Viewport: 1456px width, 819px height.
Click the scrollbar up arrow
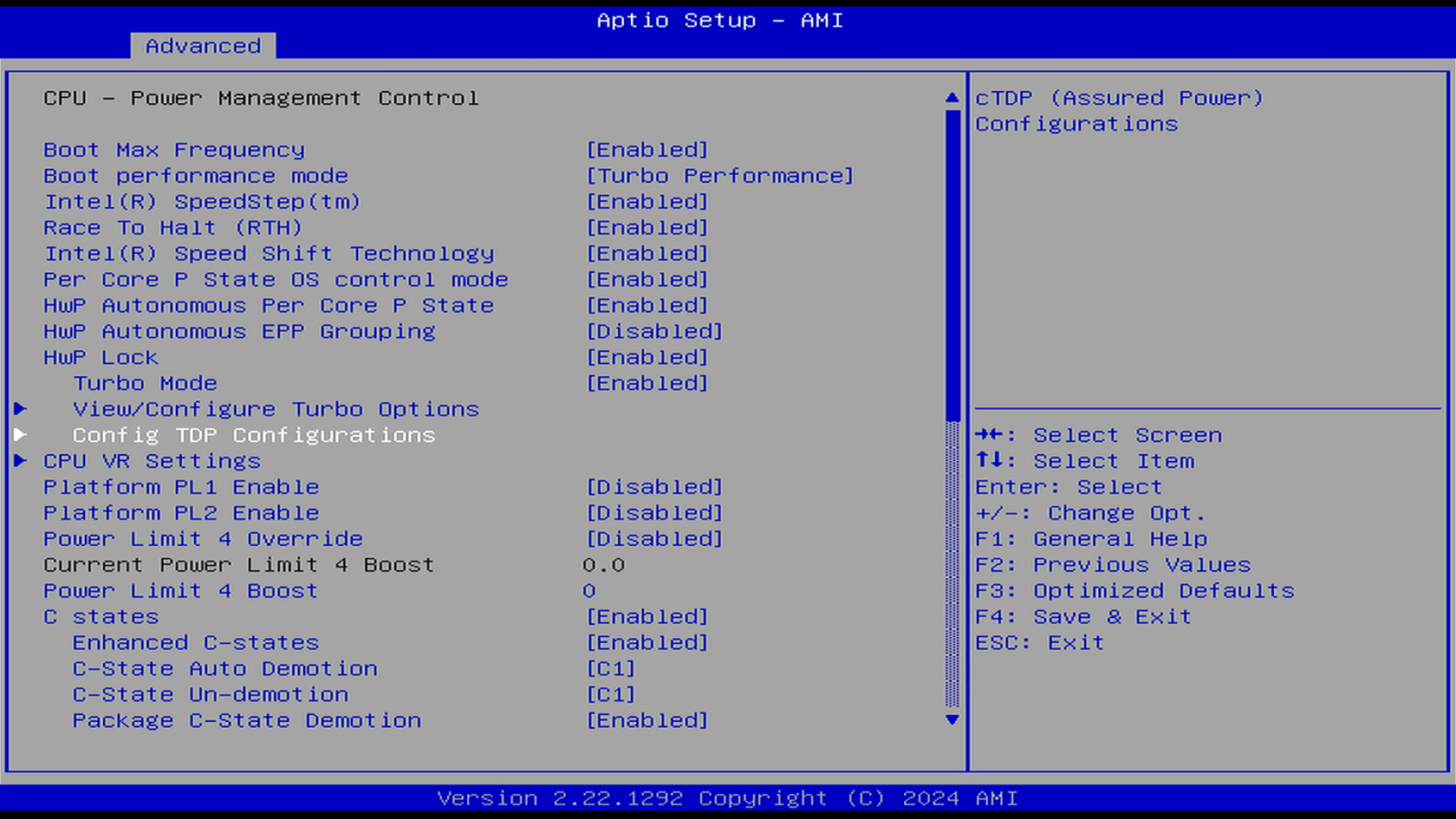click(x=952, y=98)
